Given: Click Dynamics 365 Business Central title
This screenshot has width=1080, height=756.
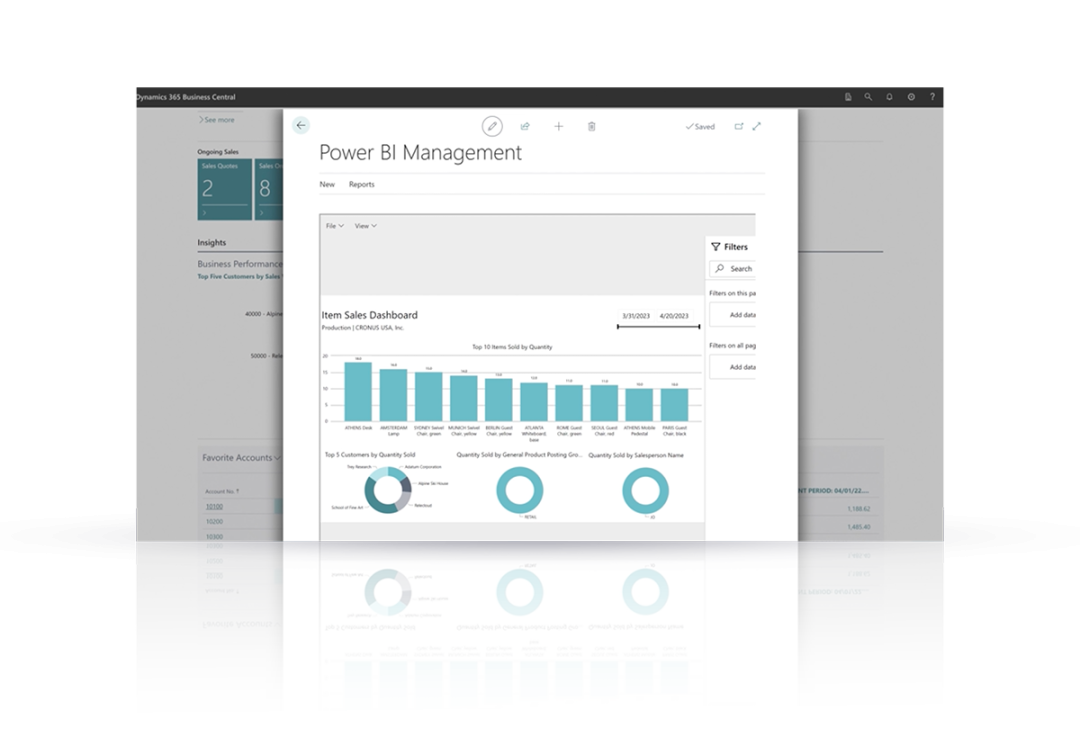Looking at the screenshot, I should coord(186,97).
